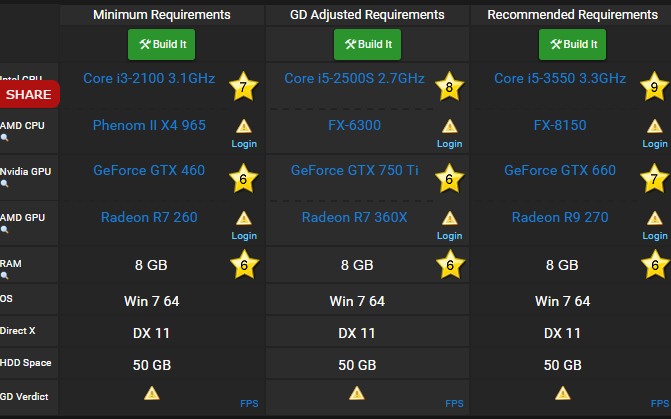Click star rating 7 beside GeForce GTX 660

tap(654, 178)
